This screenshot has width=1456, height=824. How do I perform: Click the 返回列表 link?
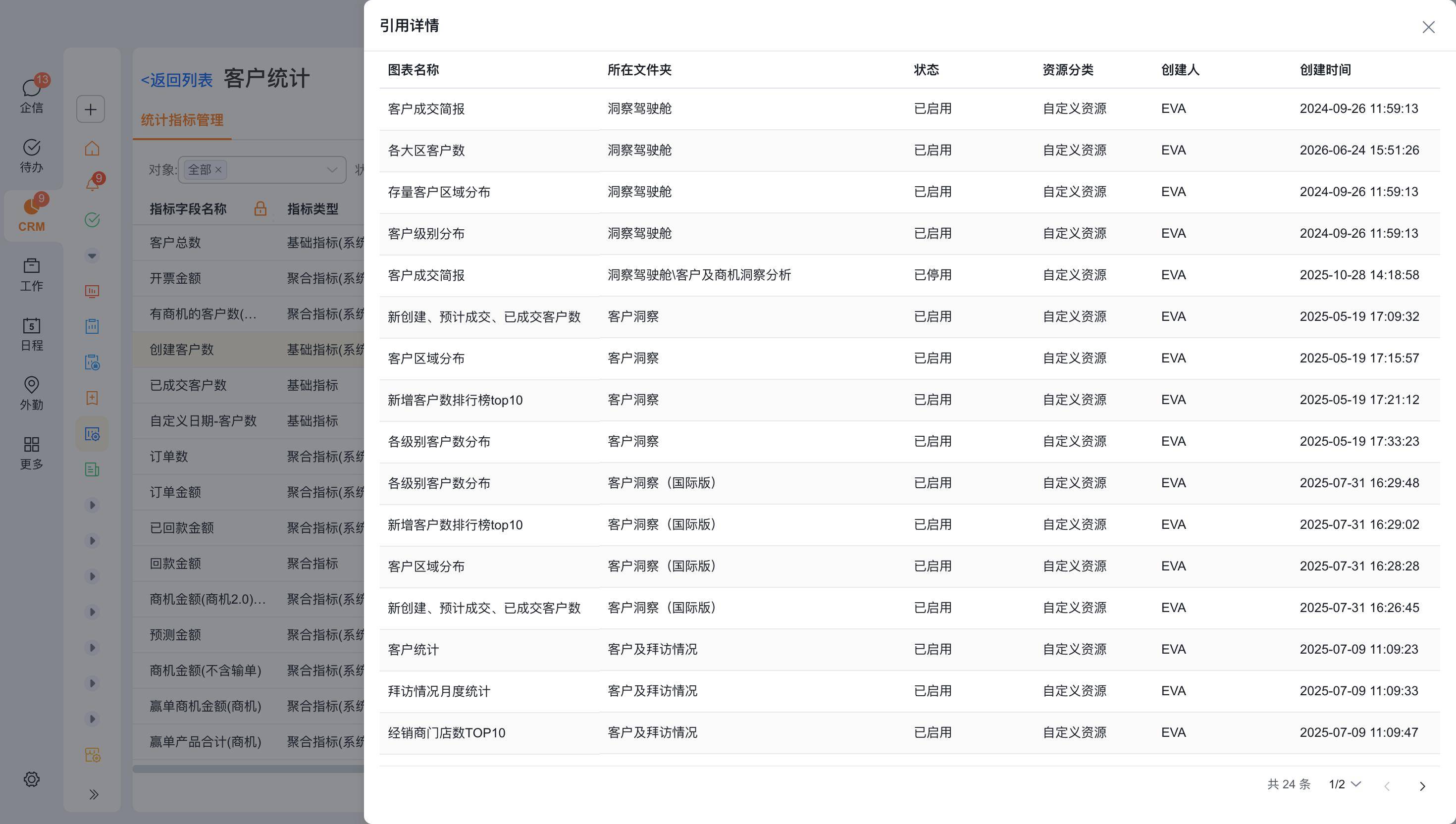click(x=177, y=80)
